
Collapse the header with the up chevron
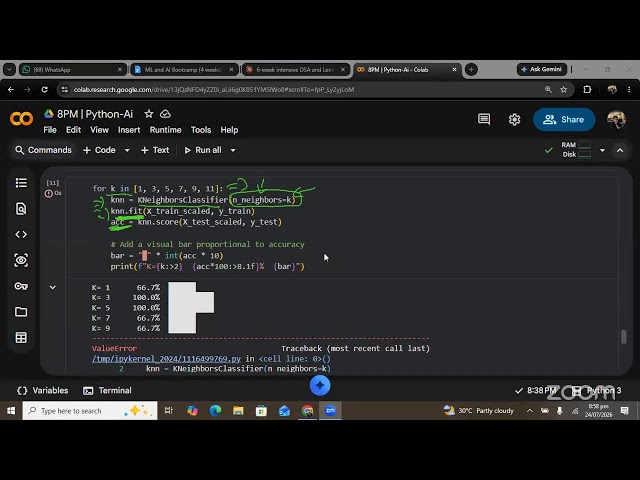(620, 150)
